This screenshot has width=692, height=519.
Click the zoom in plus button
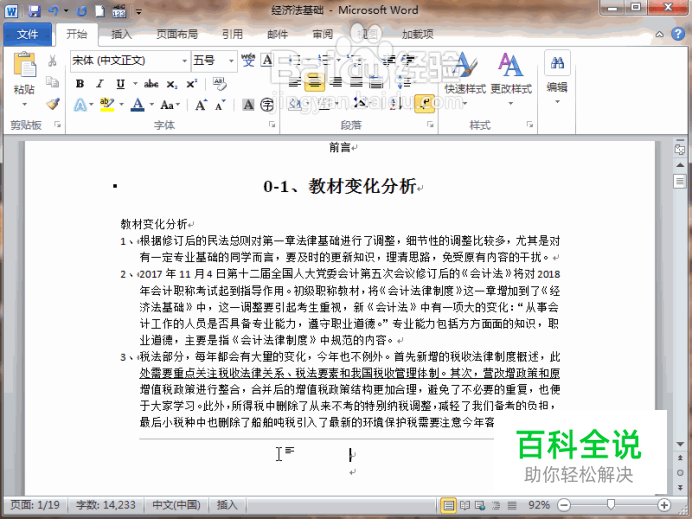664,505
